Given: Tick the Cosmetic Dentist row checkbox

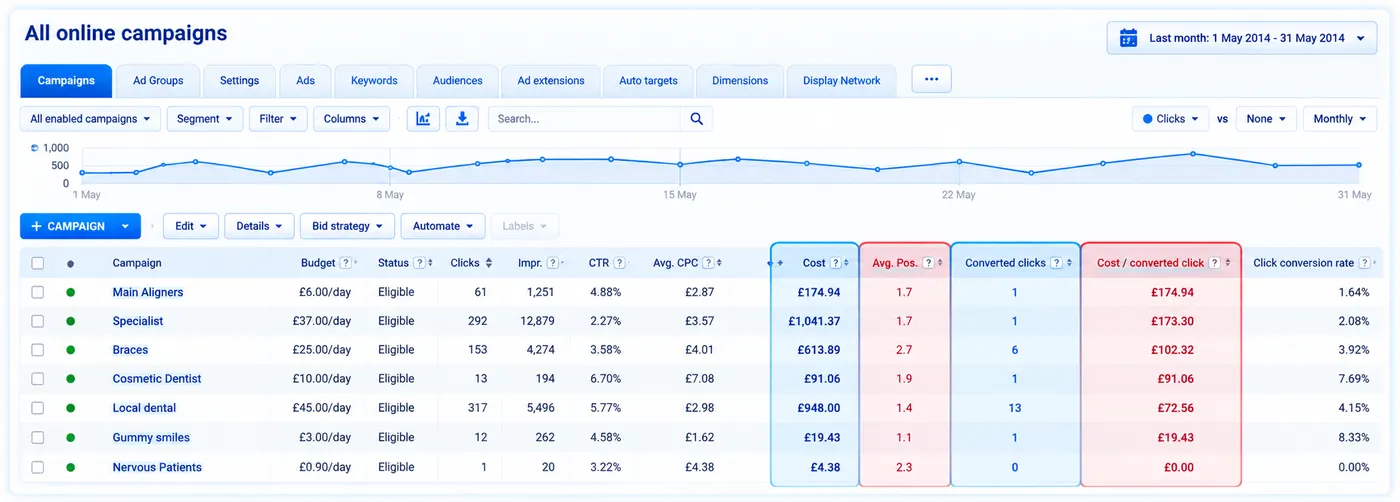Looking at the screenshot, I should [38, 379].
